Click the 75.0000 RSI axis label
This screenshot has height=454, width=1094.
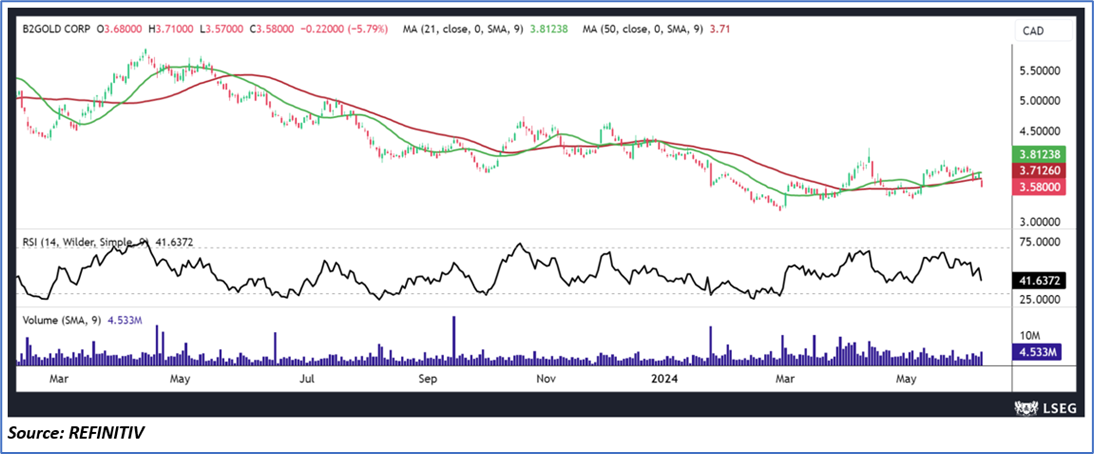pos(1038,242)
